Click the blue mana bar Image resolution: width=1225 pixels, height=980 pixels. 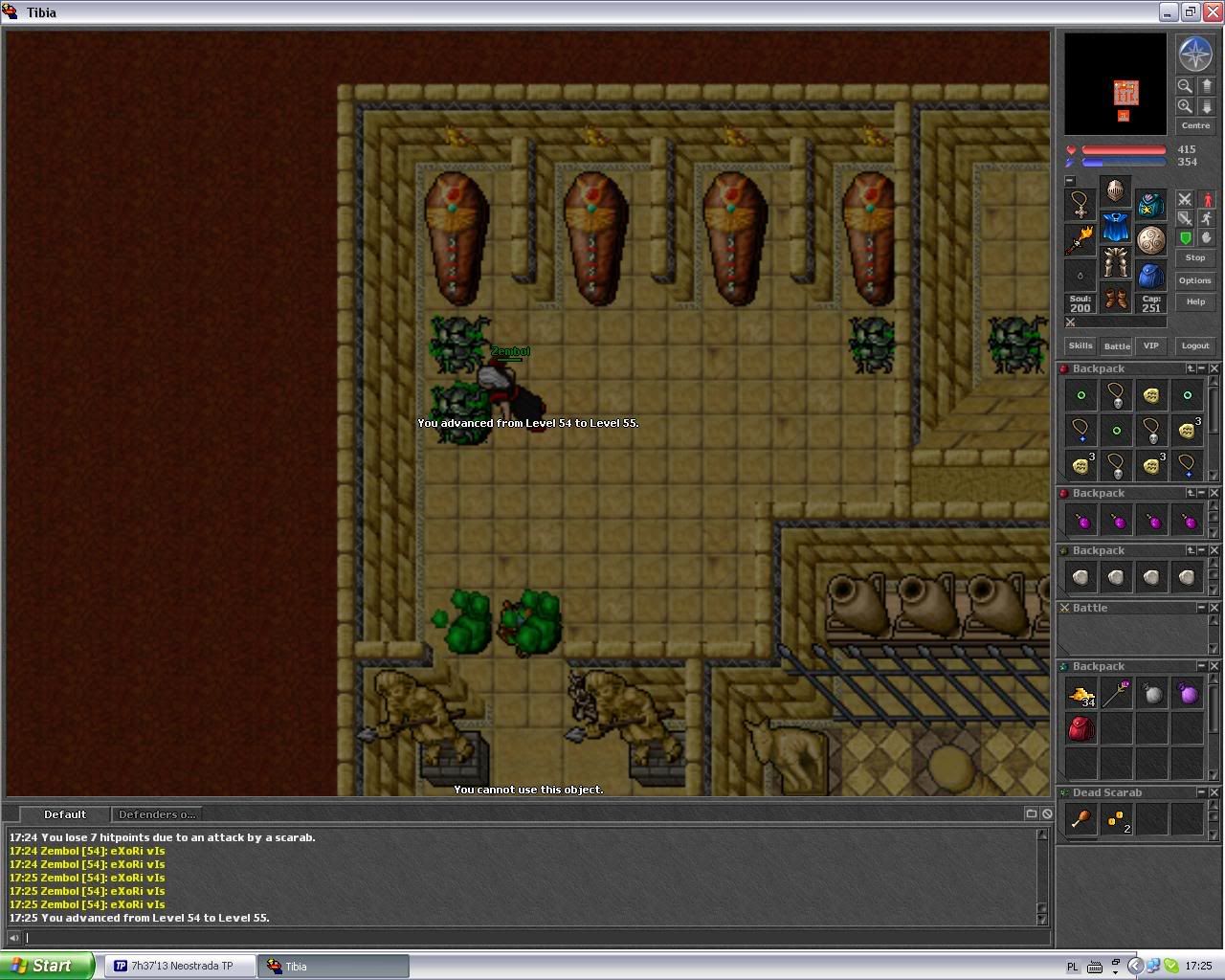1124,163
